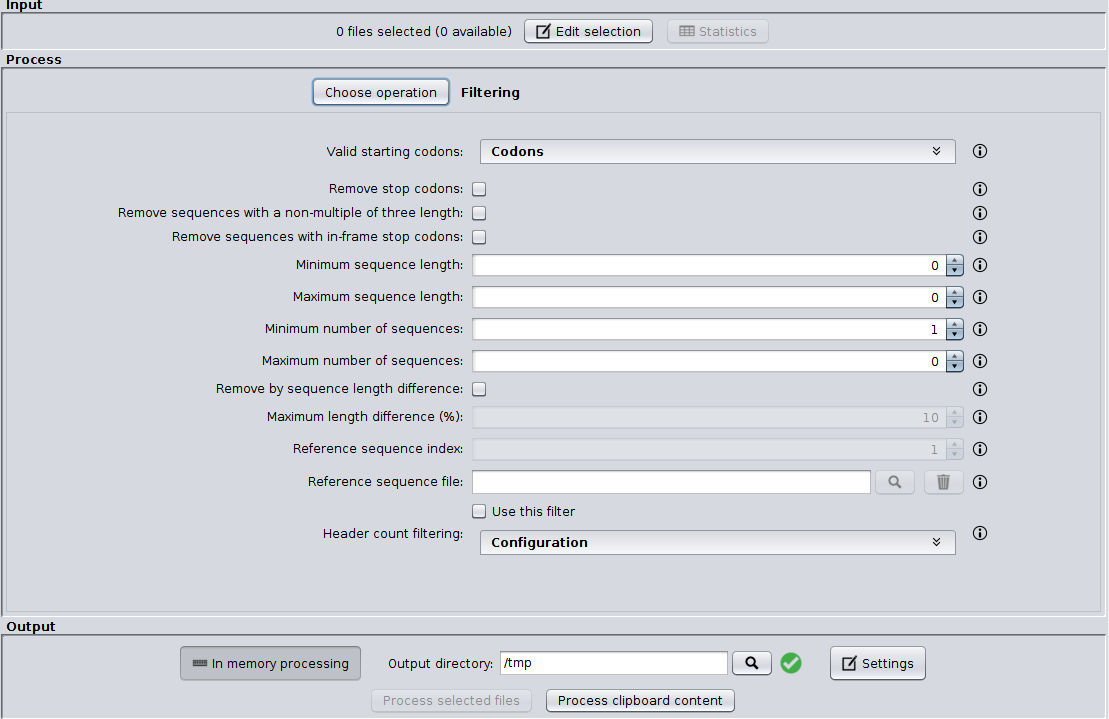
Task: Click info icon for Remove stop codons
Action: click(980, 189)
